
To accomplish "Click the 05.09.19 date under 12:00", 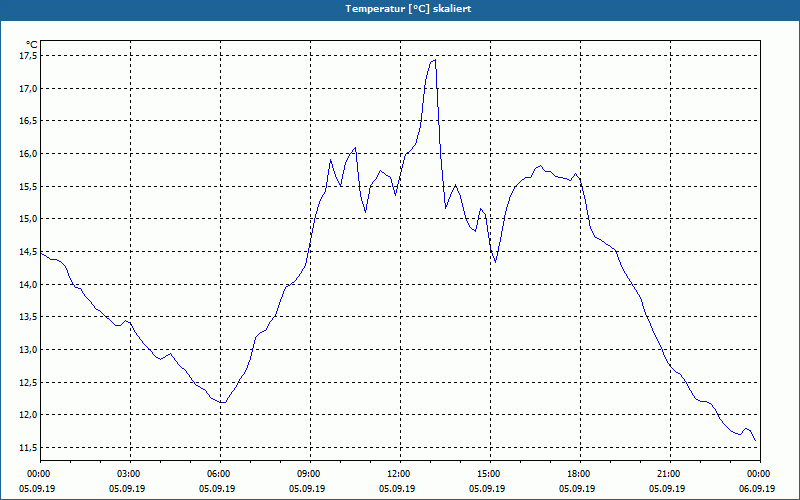I will [x=396, y=489].
